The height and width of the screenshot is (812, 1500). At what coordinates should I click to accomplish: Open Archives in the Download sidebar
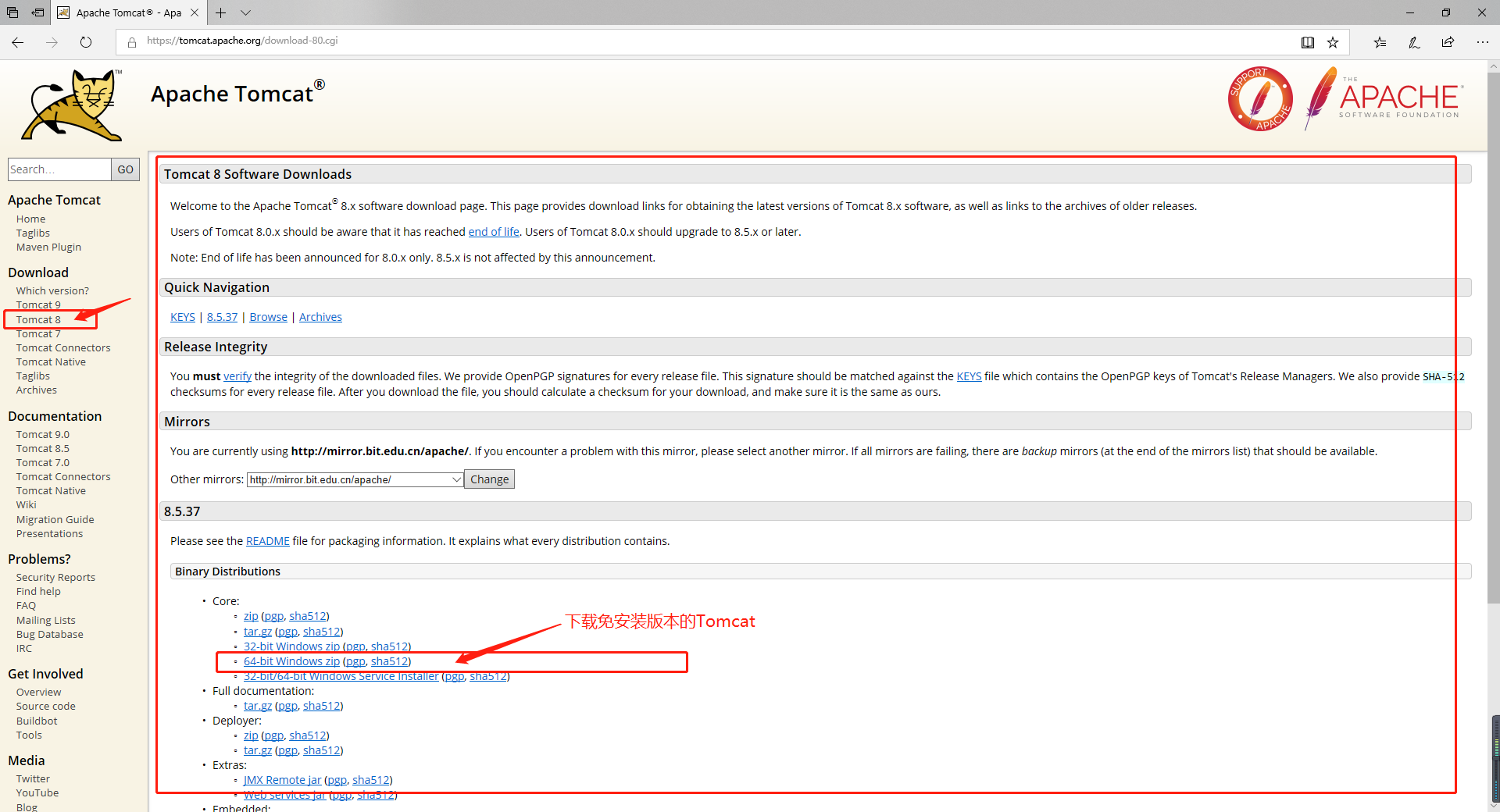tap(37, 390)
